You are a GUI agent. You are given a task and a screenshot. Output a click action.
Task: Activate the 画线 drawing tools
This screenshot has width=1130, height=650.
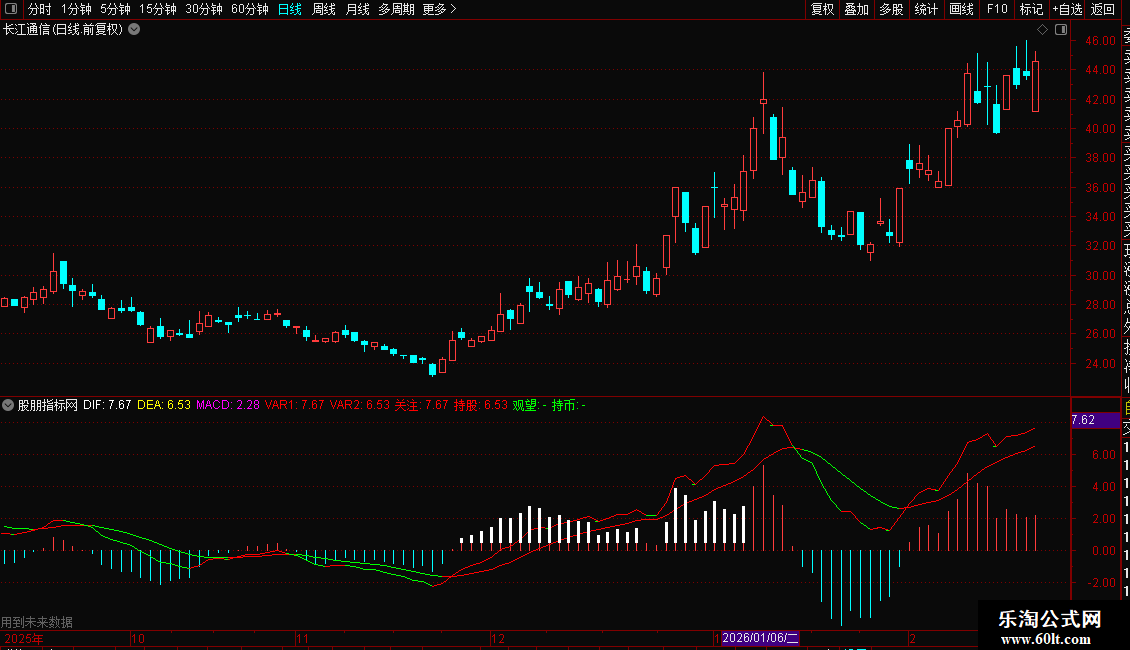click(961, 9)
